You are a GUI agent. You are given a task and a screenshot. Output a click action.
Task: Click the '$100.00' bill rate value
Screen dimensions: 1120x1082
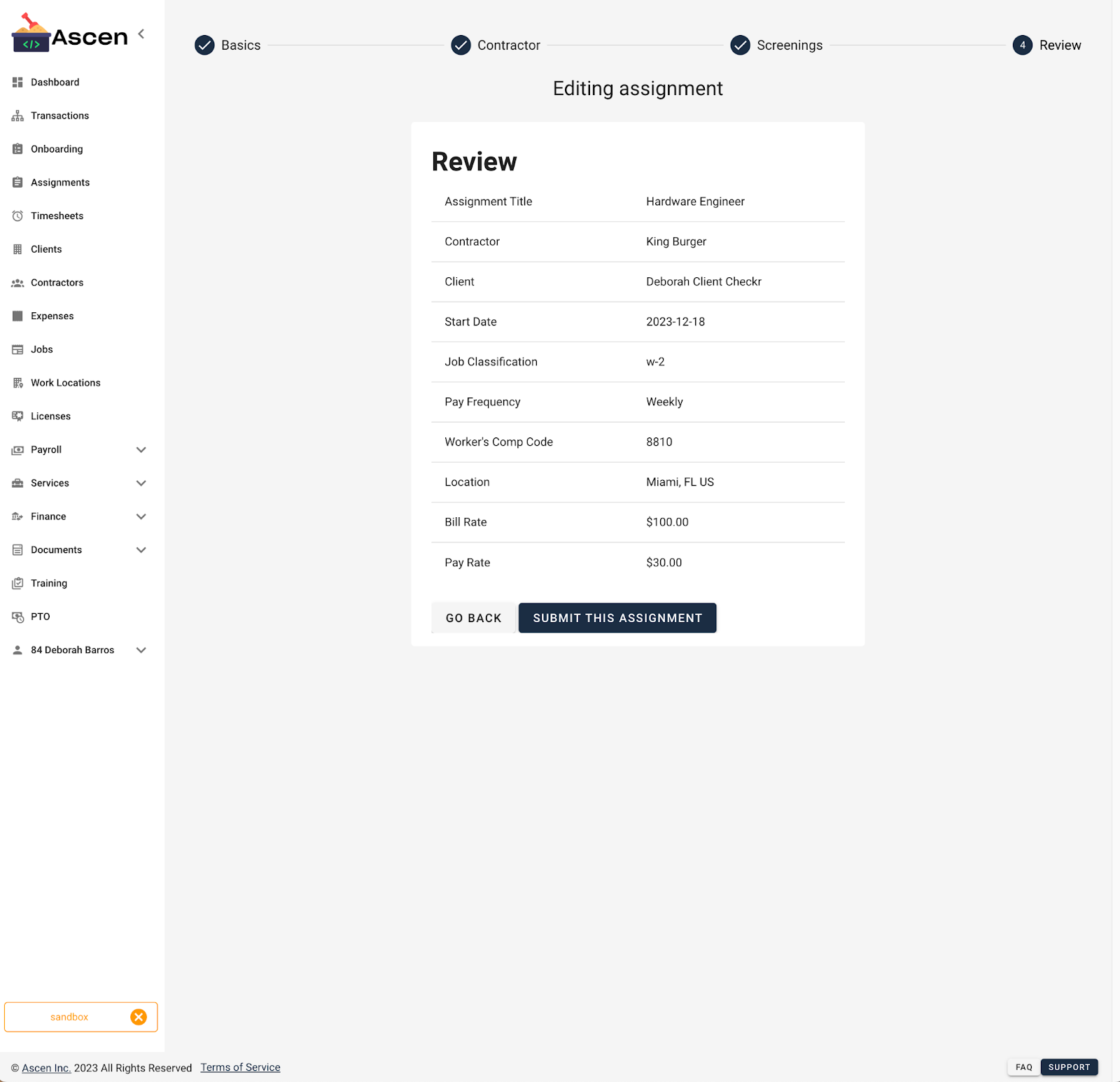click(667, 522)
